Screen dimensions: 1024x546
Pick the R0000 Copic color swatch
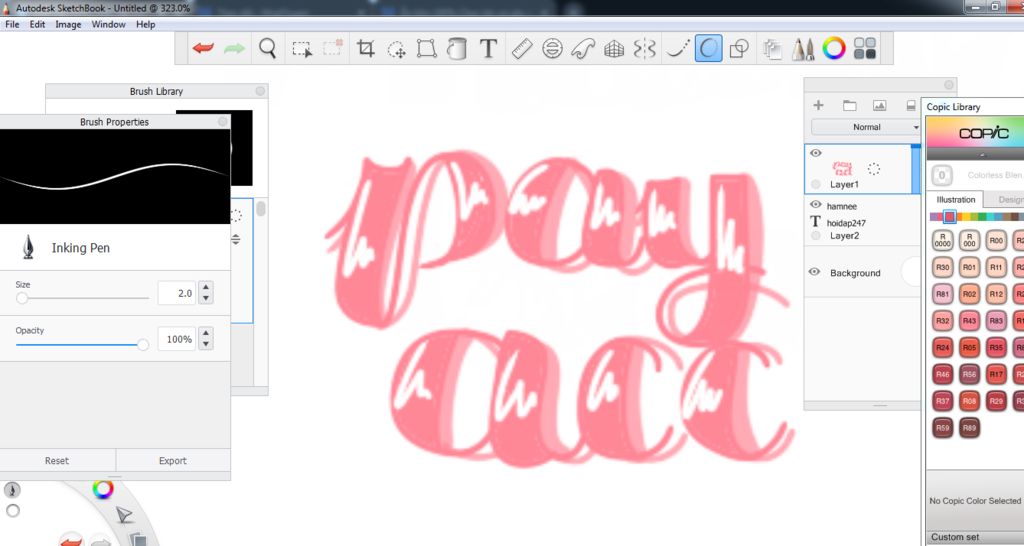tap(942, 240)
